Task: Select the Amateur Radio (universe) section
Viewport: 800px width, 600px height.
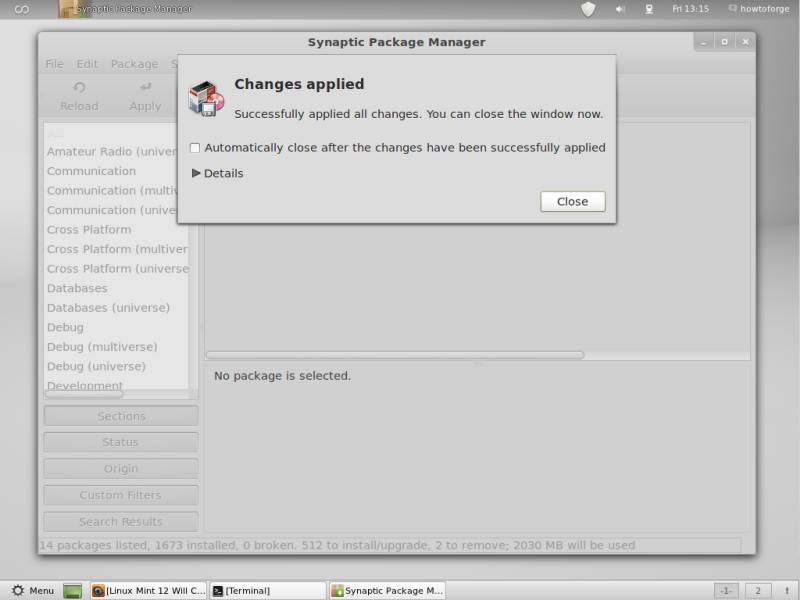Action: point(112,152)
